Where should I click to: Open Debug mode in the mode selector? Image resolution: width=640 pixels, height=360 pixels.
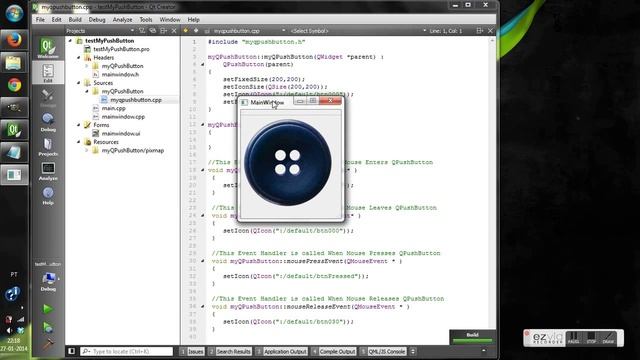pyautogui.click(x=48, y=122)
